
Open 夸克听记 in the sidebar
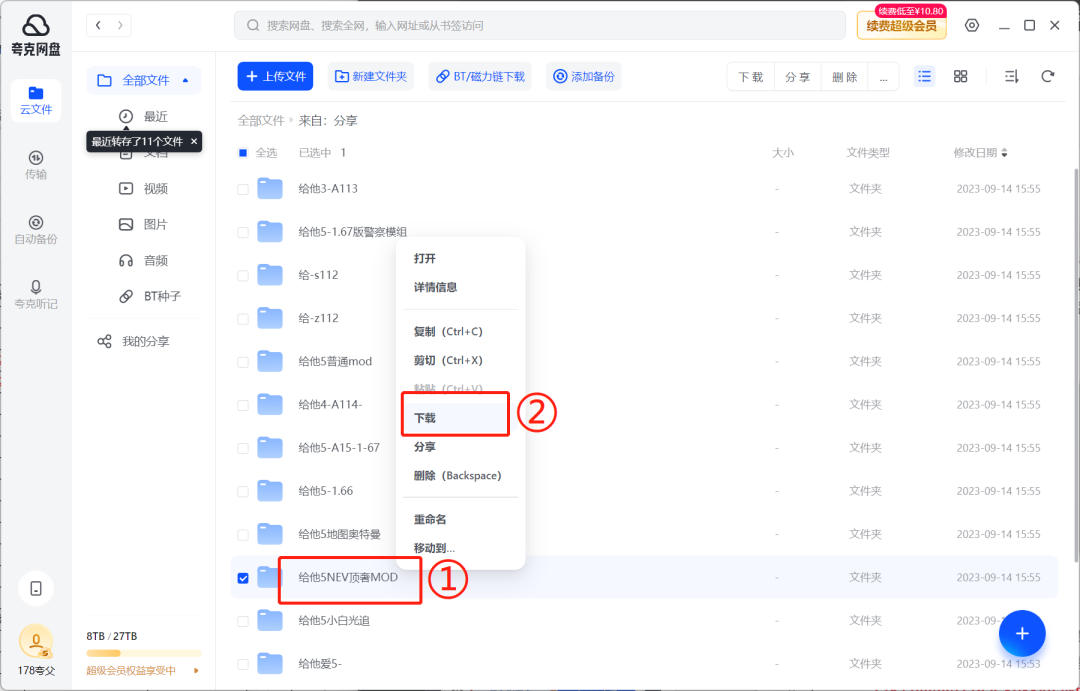point(35,293)
